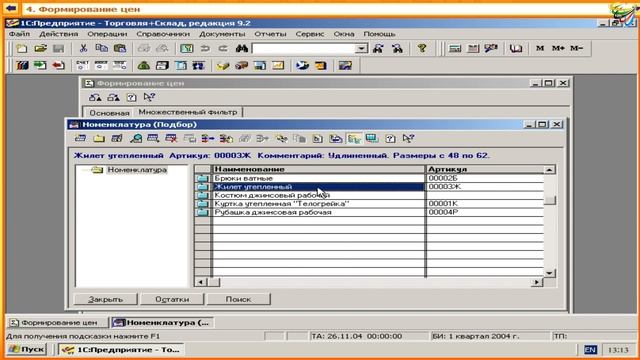This screenshot has width=640, height=360.
Task: Click the new folder group icon in Номенклатура
Action: 99,139
